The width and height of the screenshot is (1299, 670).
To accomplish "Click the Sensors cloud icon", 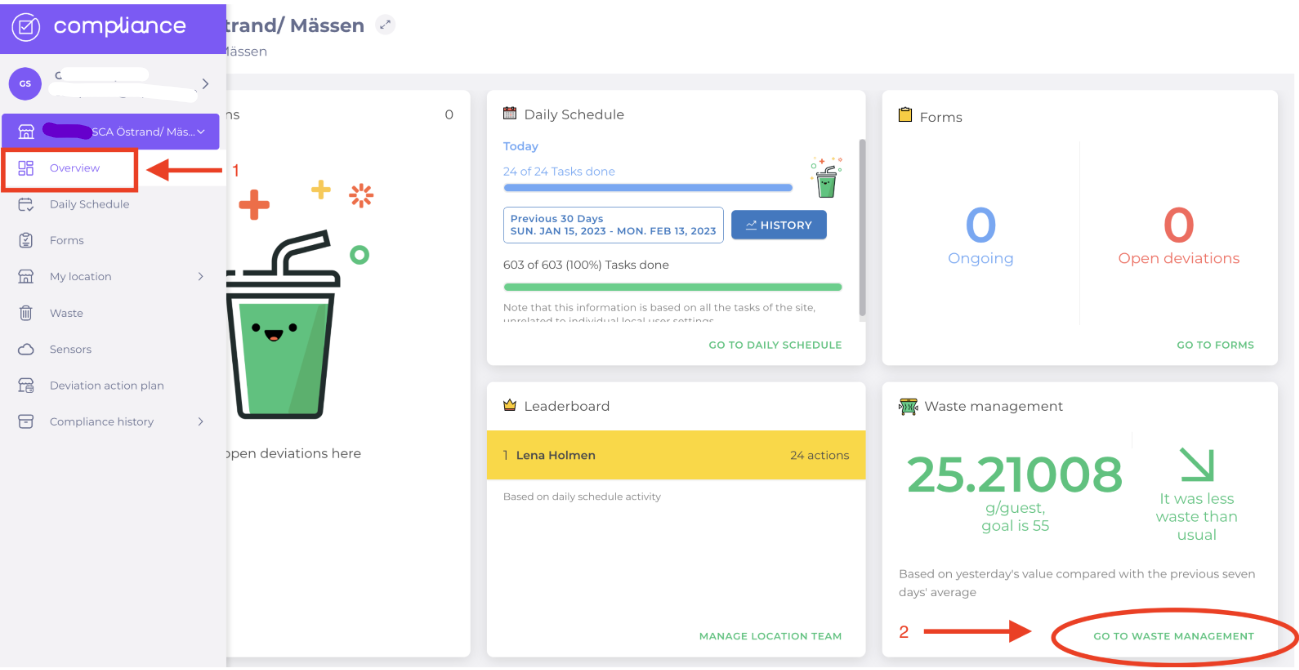I will pos(26,349).
